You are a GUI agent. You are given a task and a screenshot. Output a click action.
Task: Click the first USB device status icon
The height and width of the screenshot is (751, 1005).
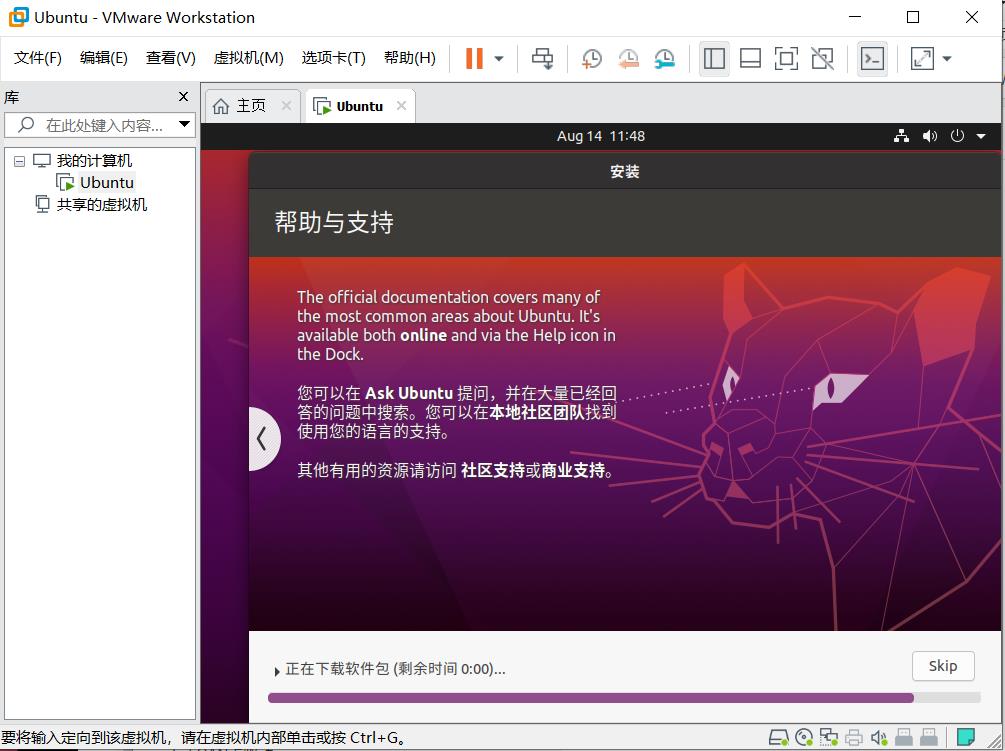coord(904,738)
